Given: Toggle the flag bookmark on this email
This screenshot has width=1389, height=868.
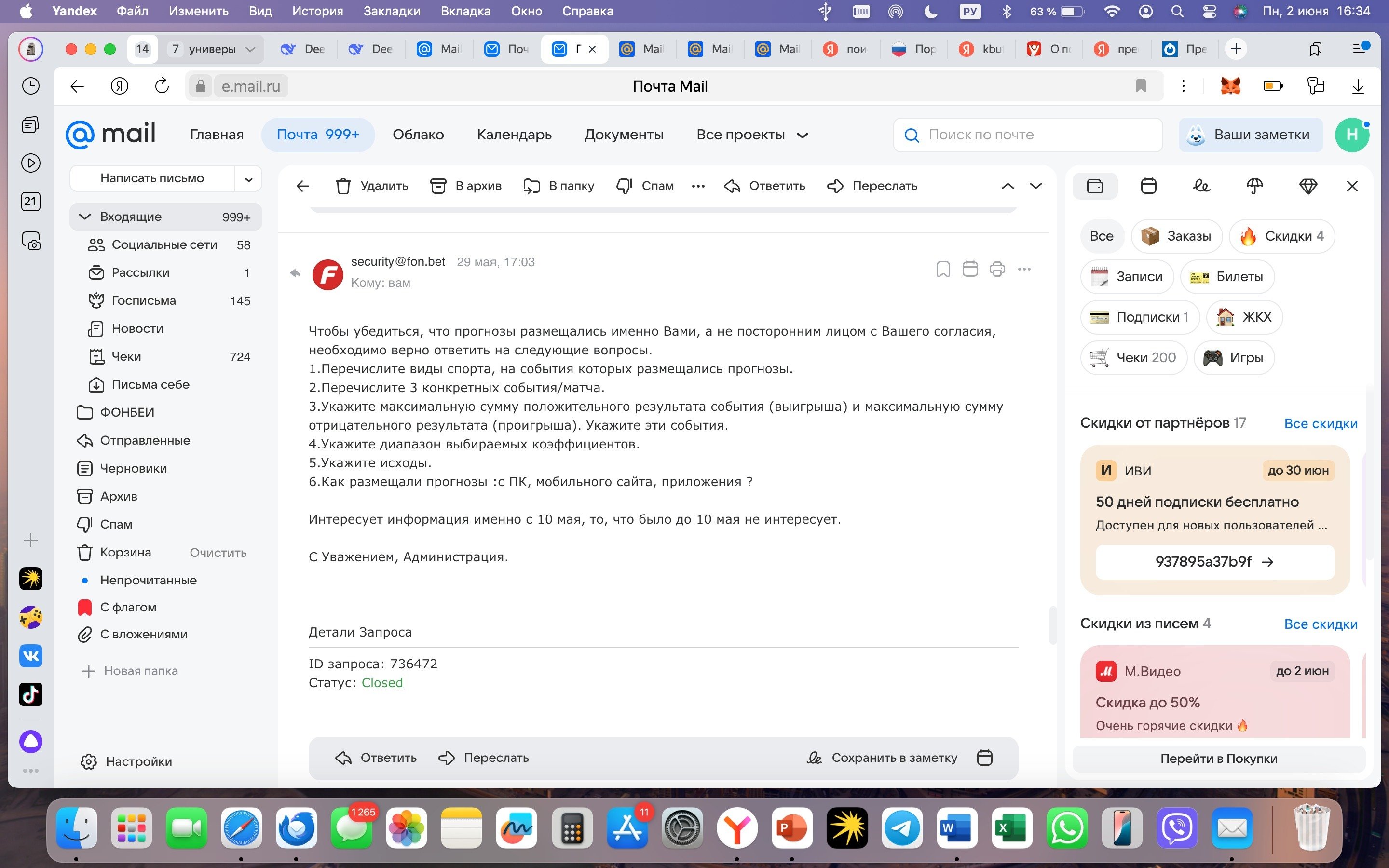Looking at the screenshot, I should 942,269.
